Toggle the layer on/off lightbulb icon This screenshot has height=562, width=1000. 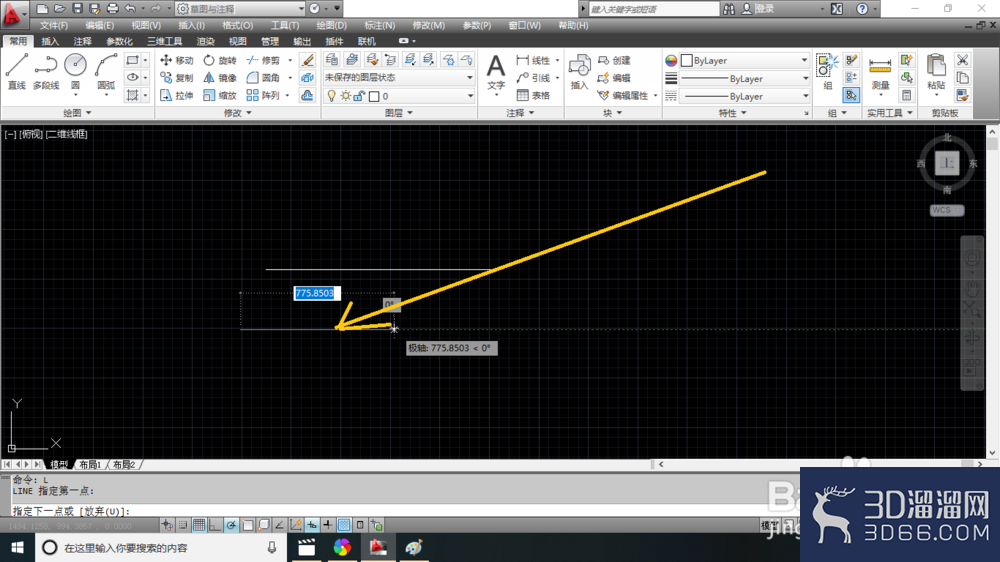(x=332, y=96)
